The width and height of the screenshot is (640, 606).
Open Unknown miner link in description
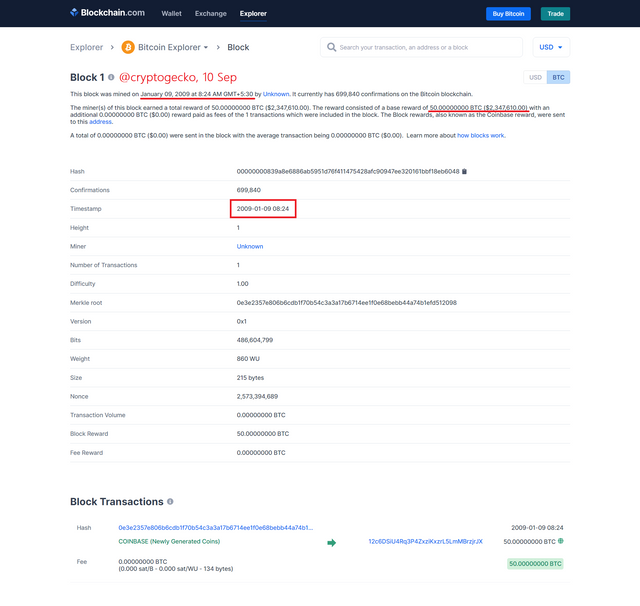276,94
